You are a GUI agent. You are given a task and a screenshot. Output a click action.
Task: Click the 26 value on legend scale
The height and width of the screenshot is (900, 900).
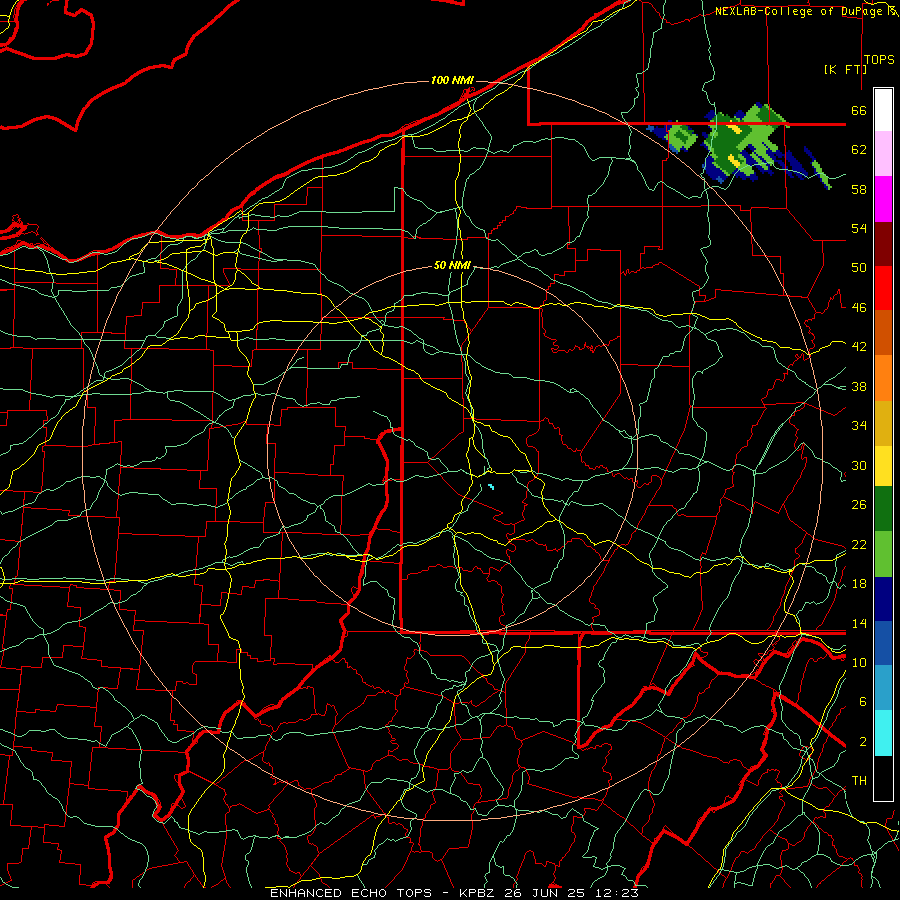click(x=859, y=505)
